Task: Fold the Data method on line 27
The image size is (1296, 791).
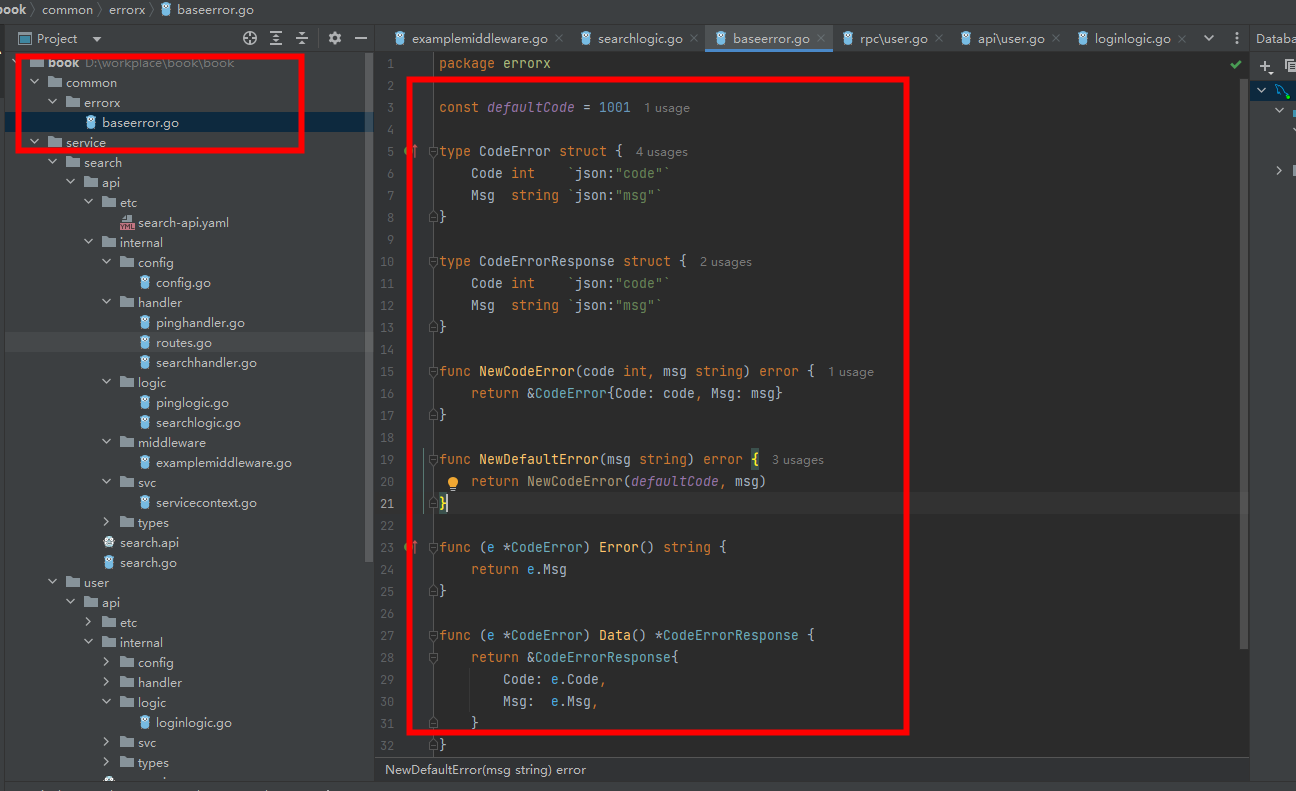Action: coord(431,634)
